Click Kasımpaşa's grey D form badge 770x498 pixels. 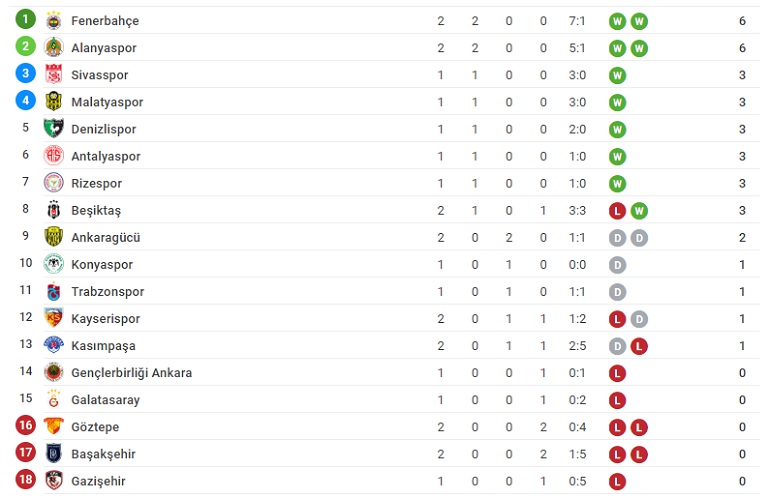(x=617, y=346)
